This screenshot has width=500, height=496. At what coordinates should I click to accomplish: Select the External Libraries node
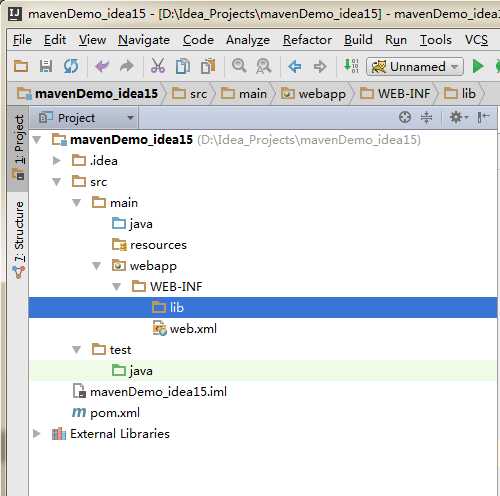[111, 434]
